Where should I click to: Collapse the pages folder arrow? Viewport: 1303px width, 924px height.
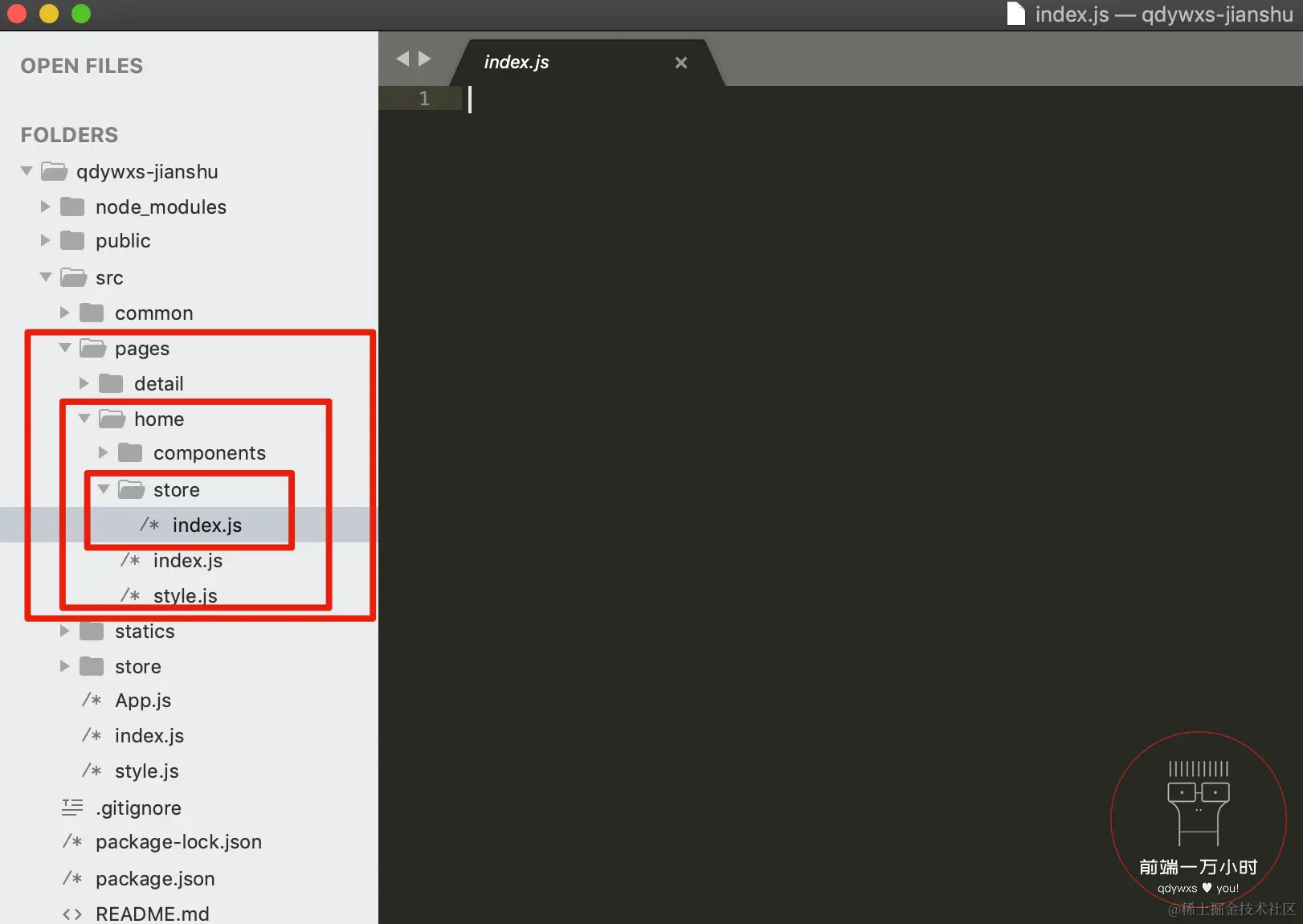pos(65,348)
